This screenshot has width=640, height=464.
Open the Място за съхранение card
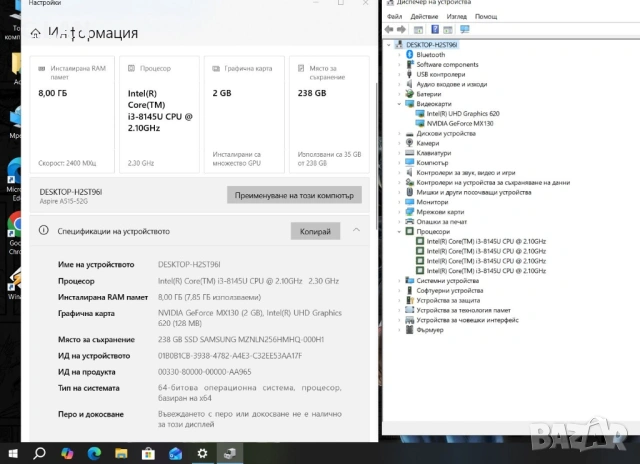329,115
